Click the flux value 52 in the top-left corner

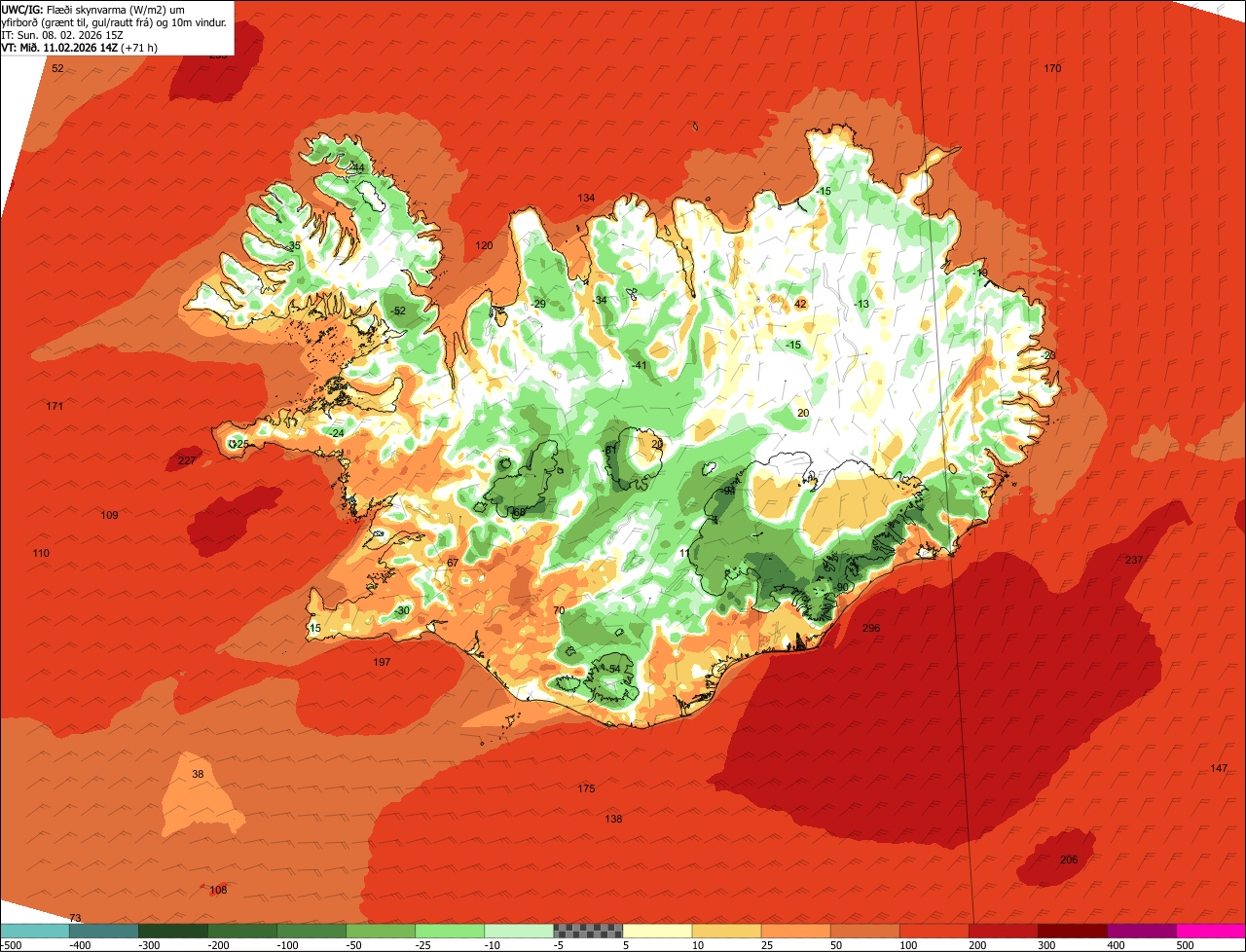tap(57, 68)
